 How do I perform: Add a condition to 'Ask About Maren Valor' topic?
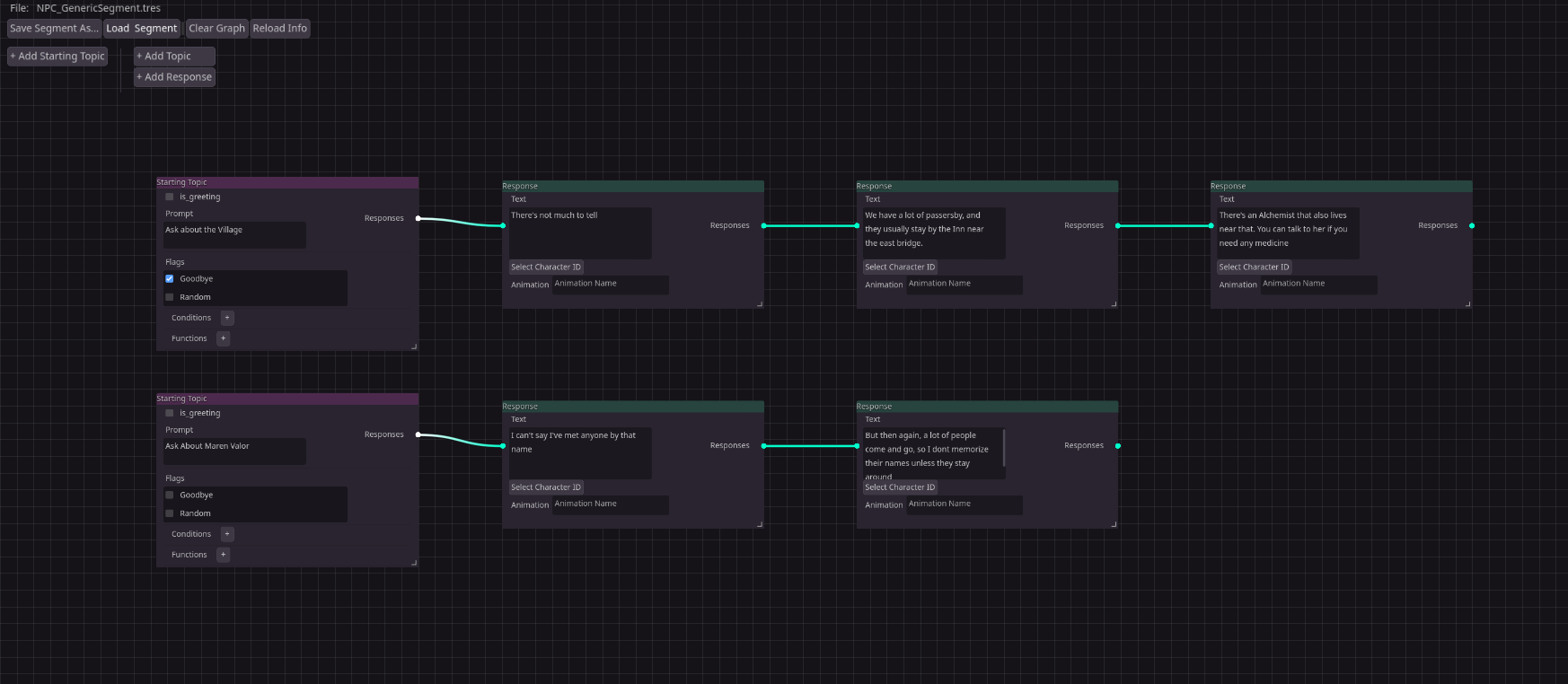(x=227, y=534)
